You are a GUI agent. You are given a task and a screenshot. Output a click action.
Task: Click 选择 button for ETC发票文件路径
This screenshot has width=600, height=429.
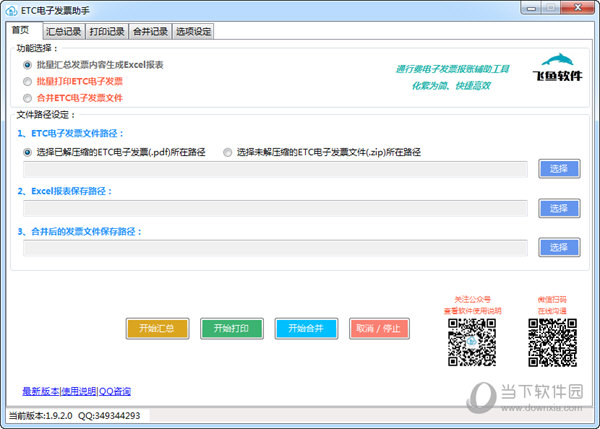558,169
